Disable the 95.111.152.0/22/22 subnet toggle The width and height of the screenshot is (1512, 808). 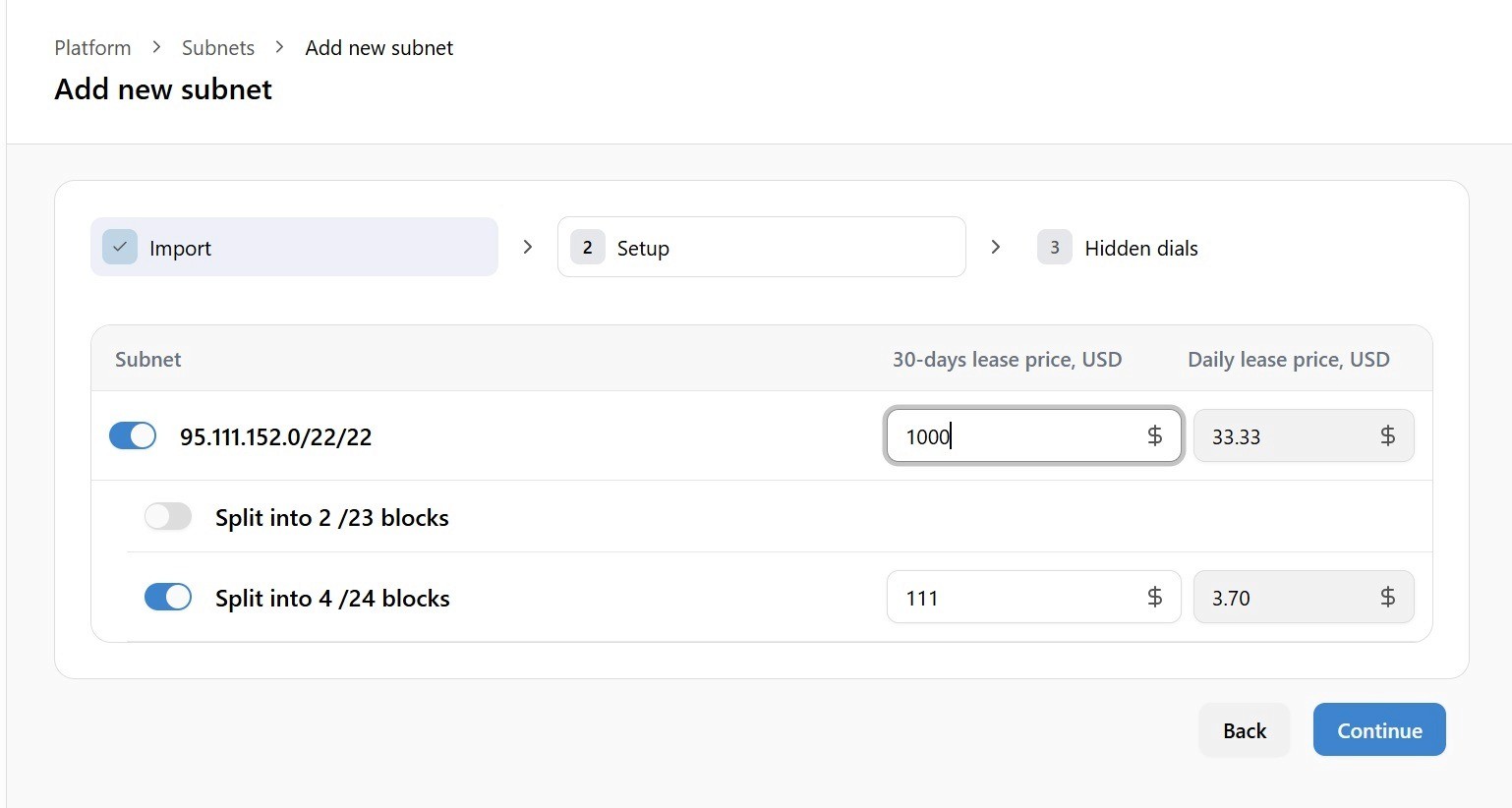[x=133, y=435]
